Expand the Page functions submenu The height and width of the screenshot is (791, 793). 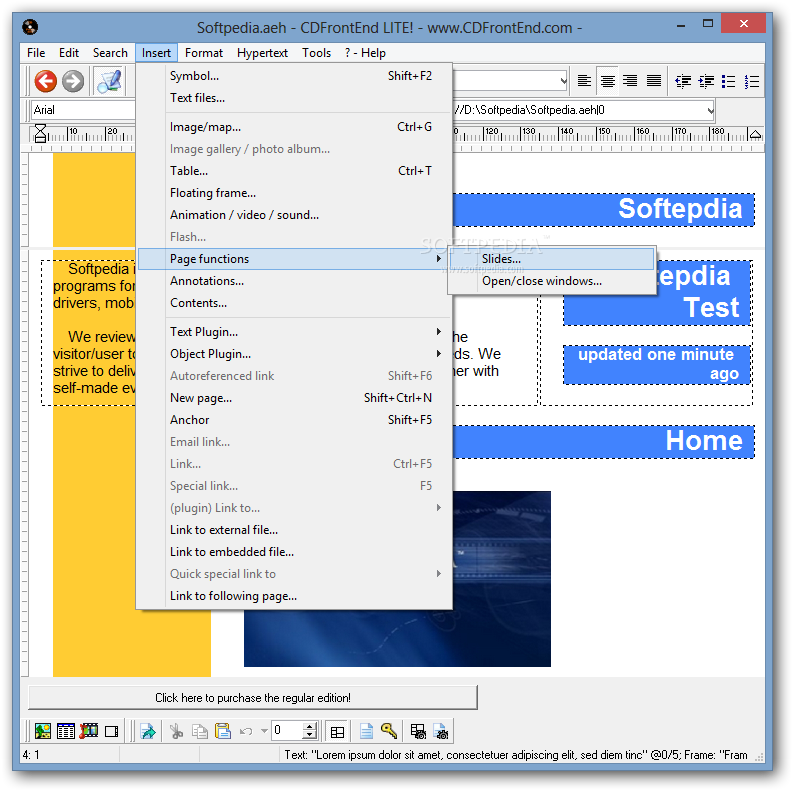[x=294, y=259]
